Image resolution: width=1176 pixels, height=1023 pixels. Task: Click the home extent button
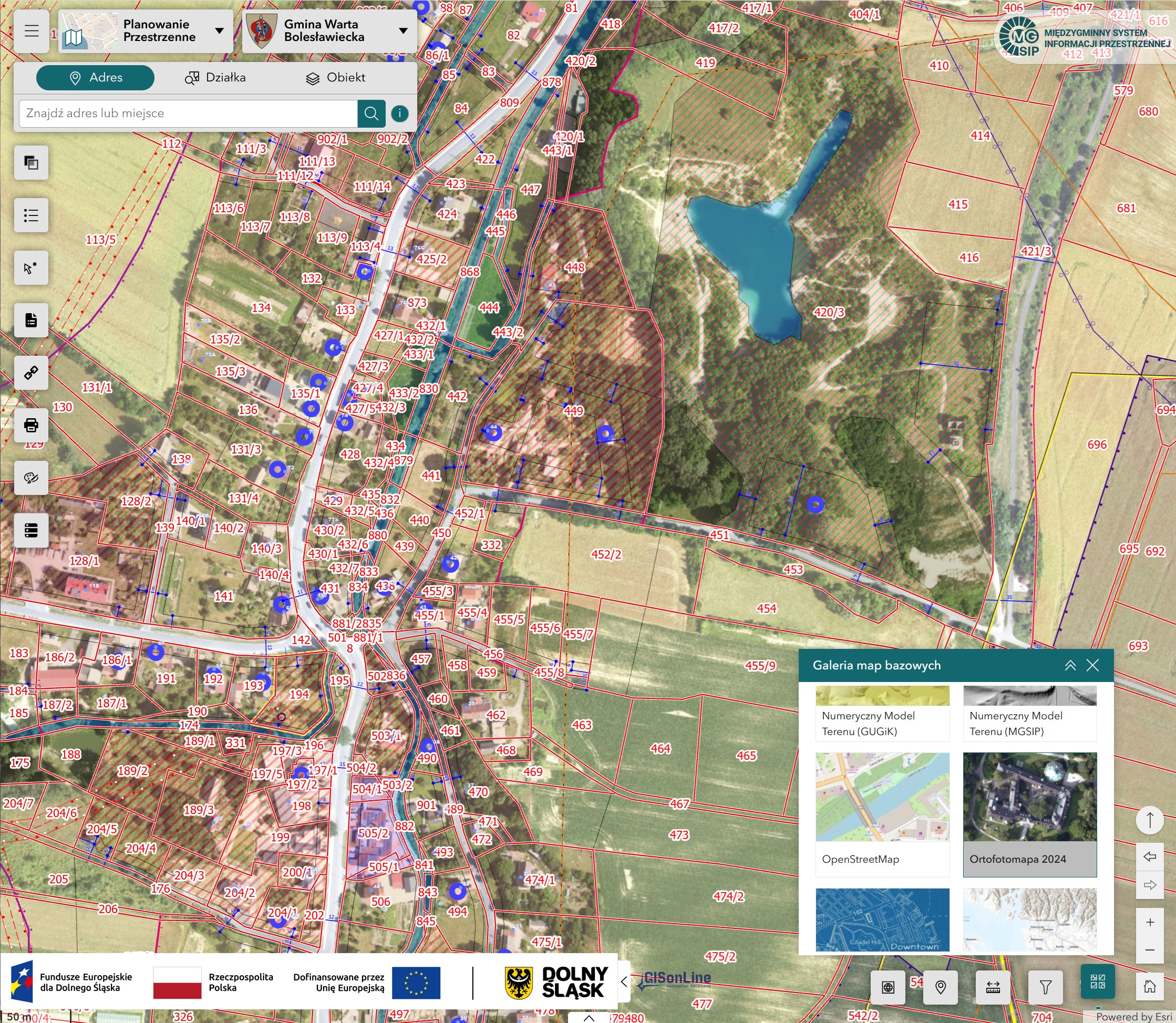pyautogui.click(x=1150, y=986)
